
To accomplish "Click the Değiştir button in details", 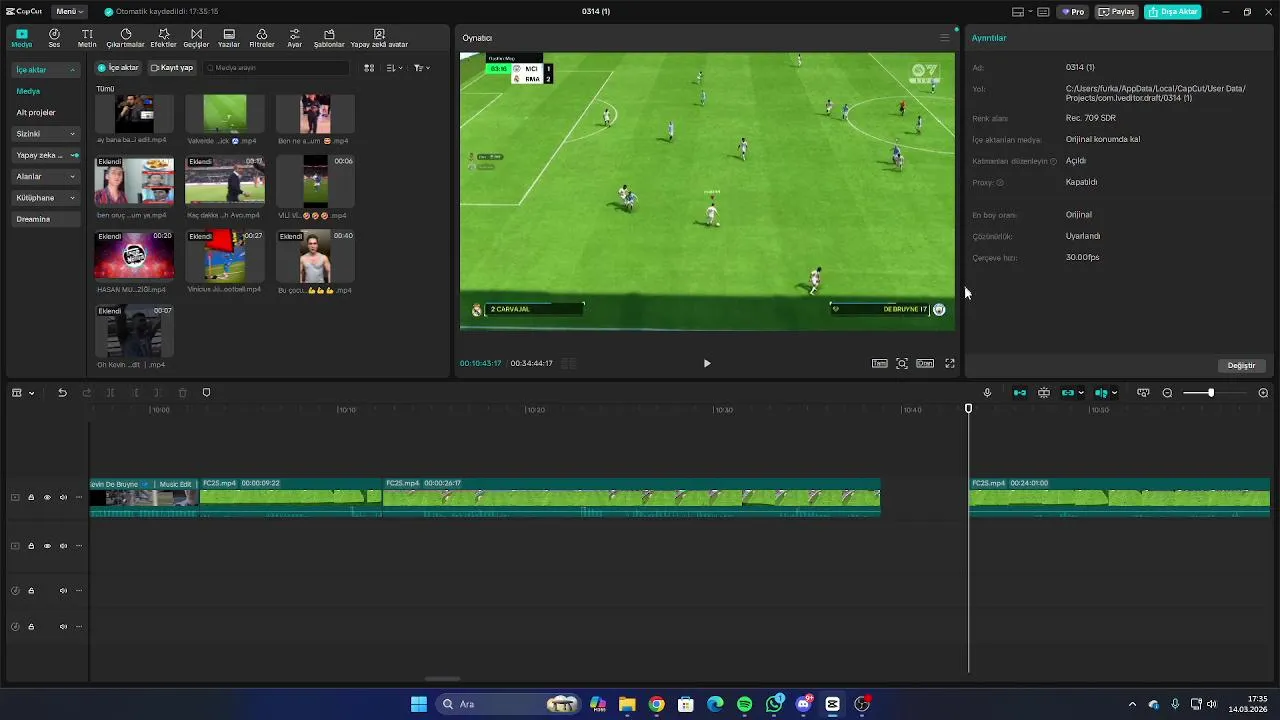I will [1241, 365].
